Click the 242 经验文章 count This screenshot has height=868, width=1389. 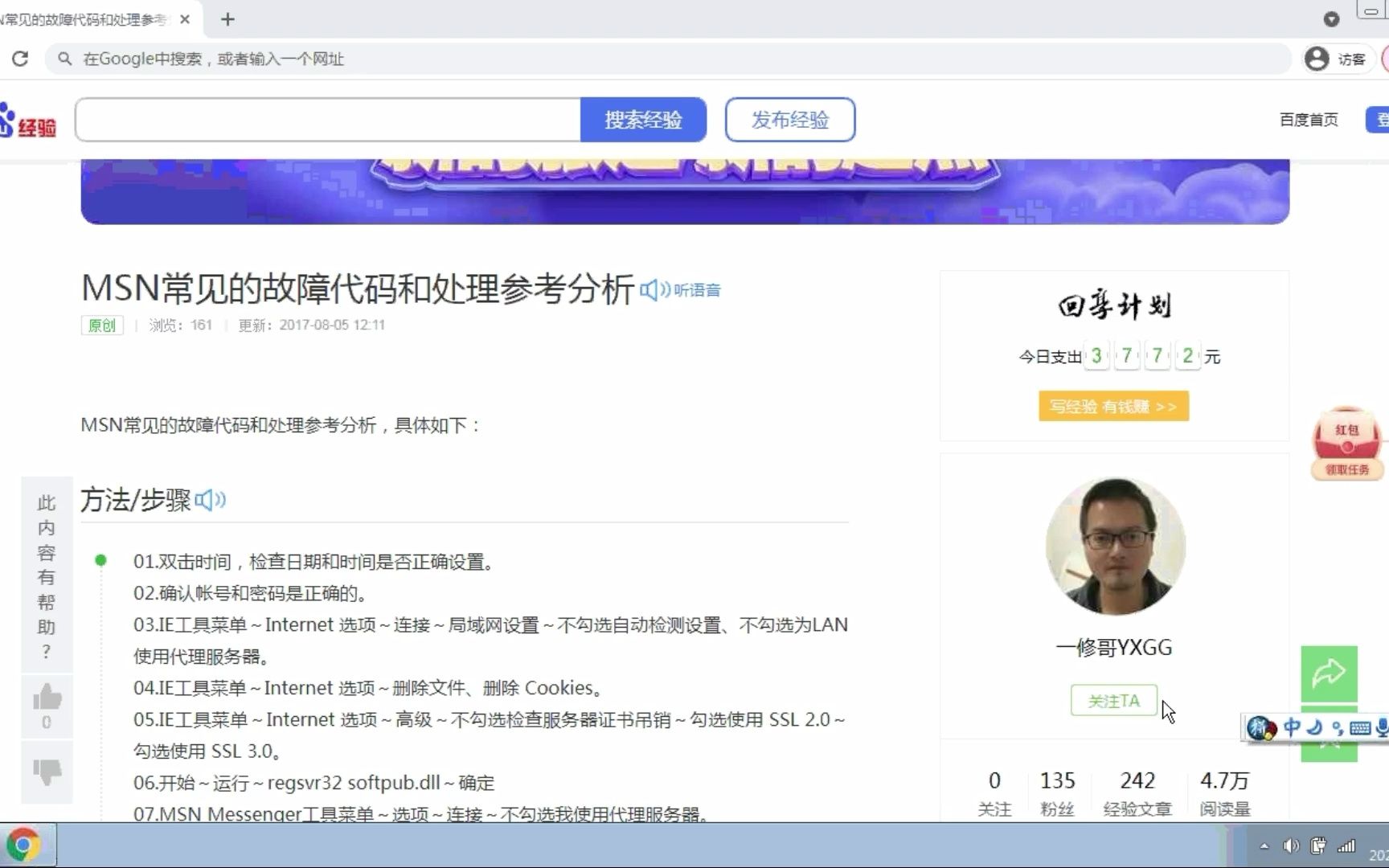(x=1137, y=793)
